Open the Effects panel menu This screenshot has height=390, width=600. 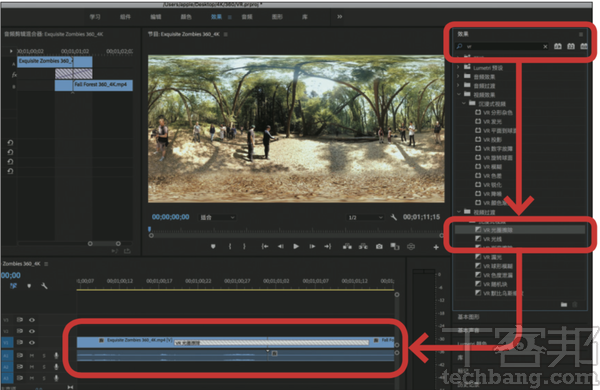click(581, 34)
